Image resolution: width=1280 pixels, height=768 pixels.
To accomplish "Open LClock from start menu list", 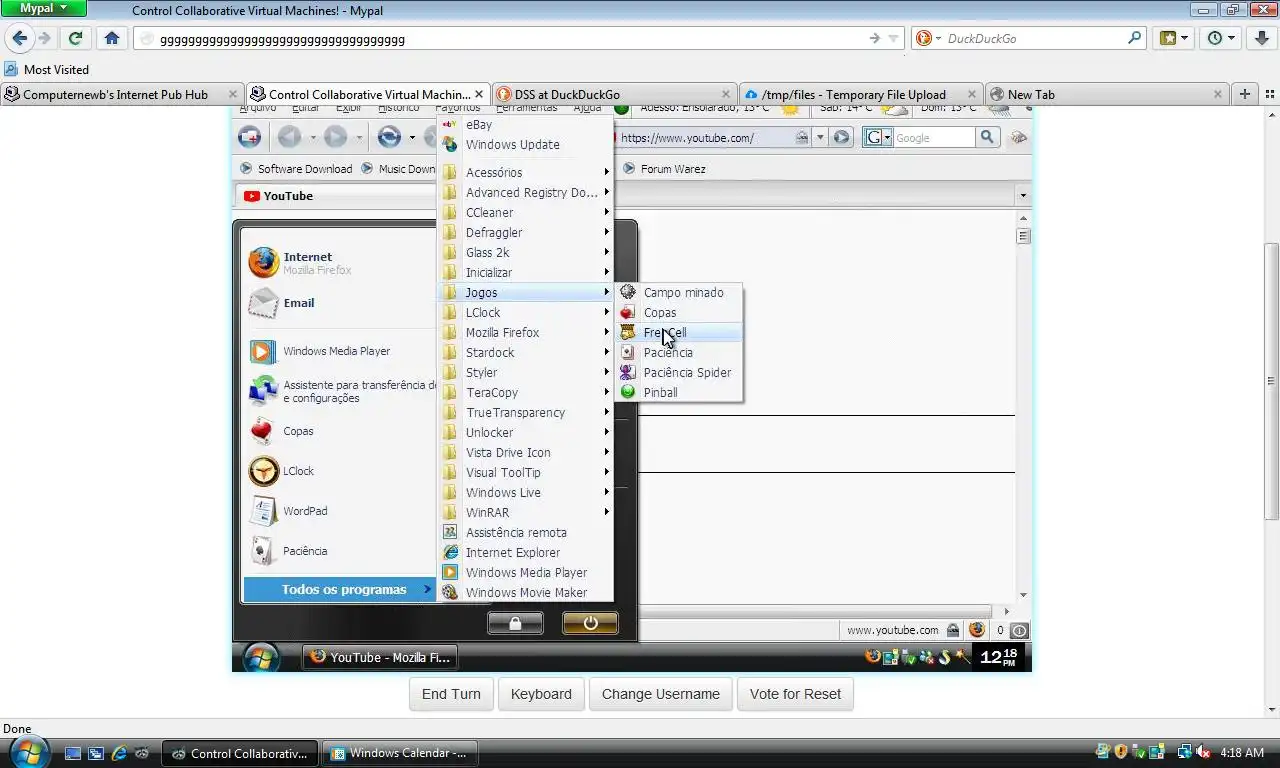I will (340, 471).
